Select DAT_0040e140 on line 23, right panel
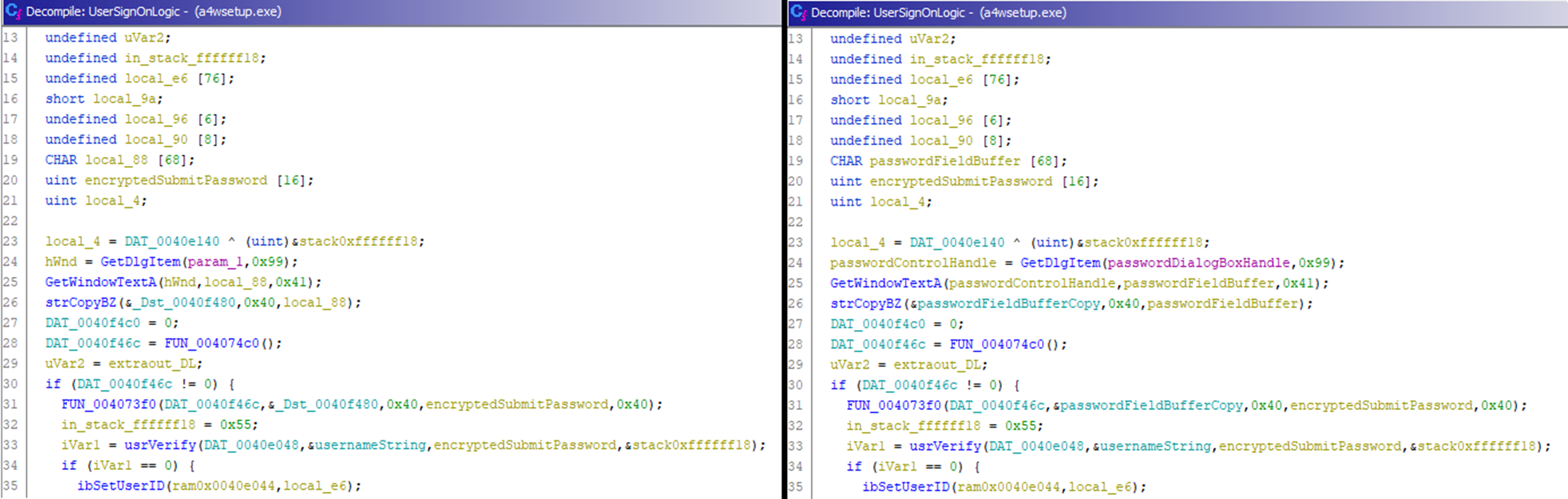 point(956,242)
